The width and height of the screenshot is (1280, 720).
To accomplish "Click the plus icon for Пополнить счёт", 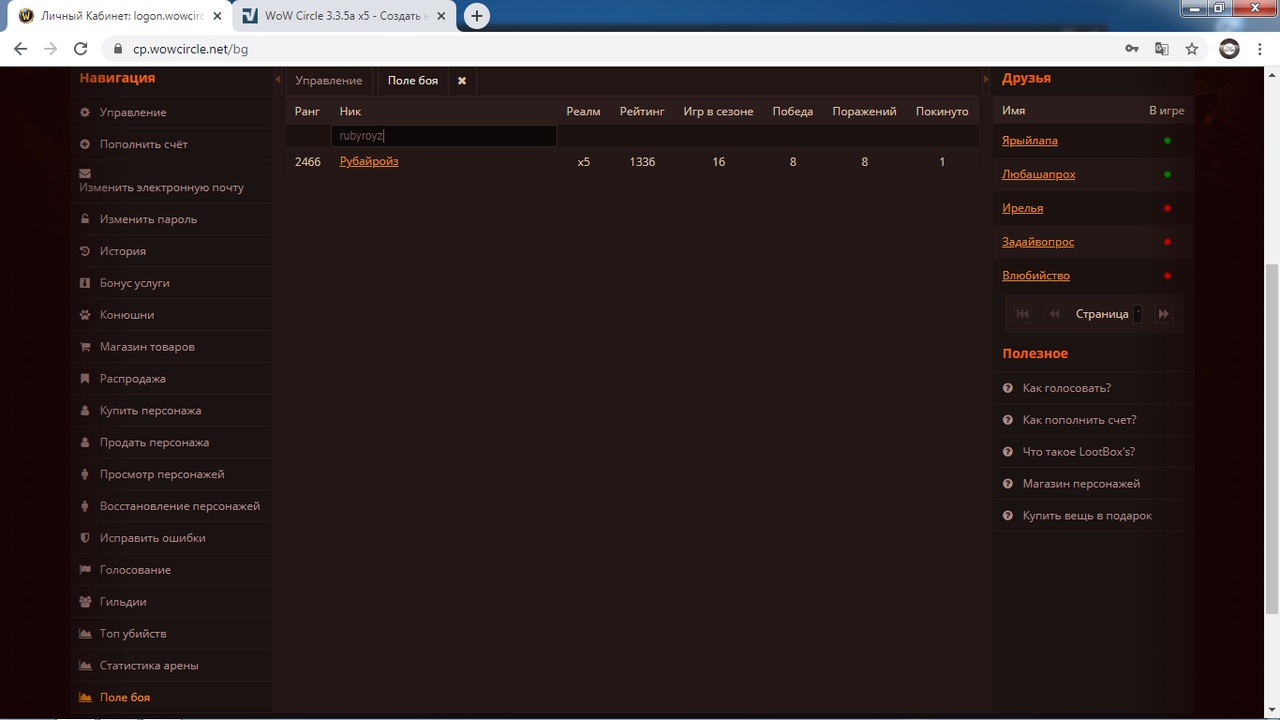I will [85, 145].
